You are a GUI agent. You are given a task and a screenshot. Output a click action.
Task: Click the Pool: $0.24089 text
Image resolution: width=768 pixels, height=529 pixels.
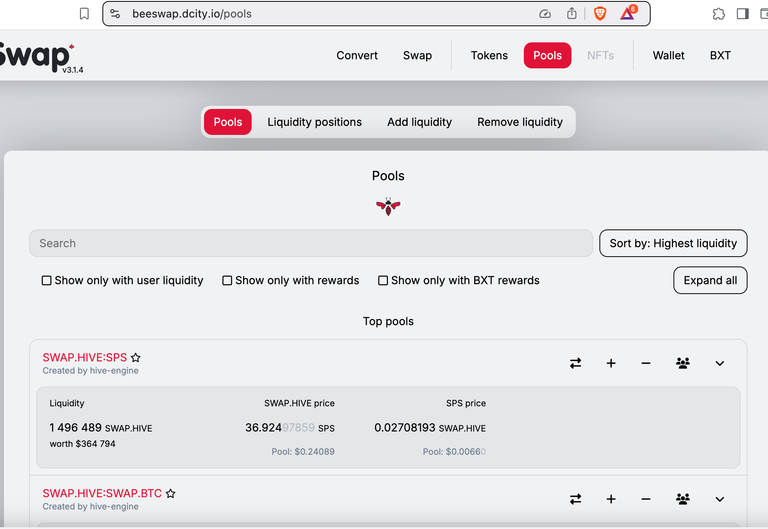(303, 452)
